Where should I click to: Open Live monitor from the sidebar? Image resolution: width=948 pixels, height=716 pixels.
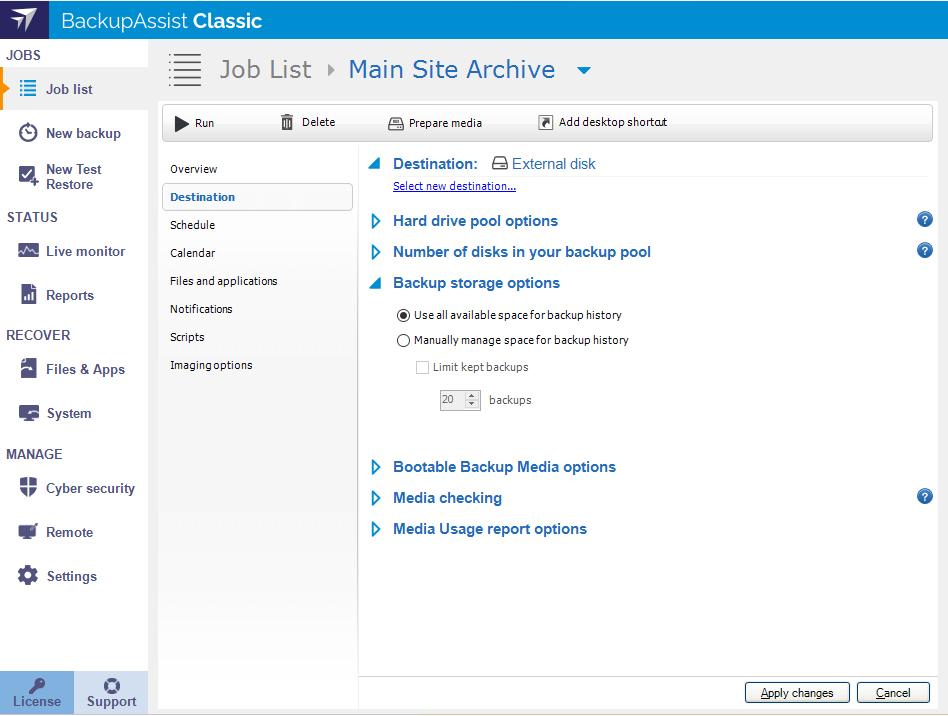(28, 251)
